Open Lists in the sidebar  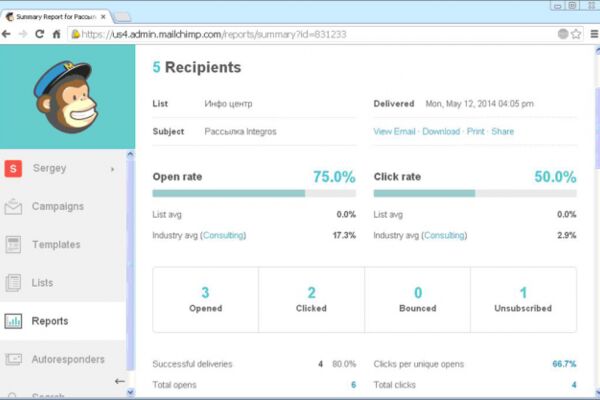tap(42, 283)
